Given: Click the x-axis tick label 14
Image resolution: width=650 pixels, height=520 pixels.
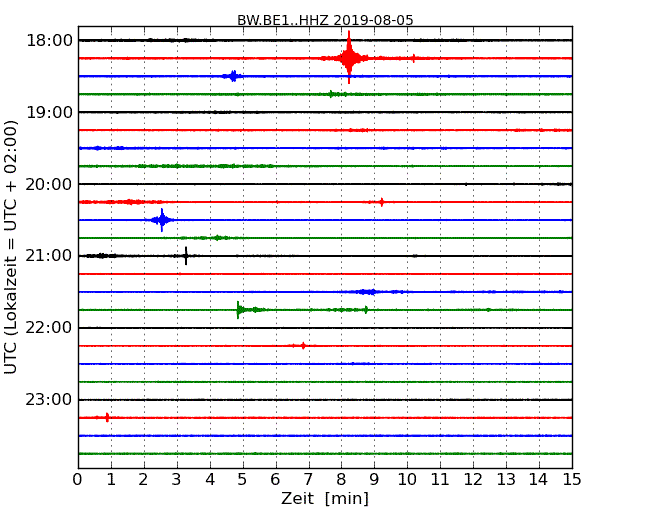Looking at the screenshot, I should click(539, 479).
